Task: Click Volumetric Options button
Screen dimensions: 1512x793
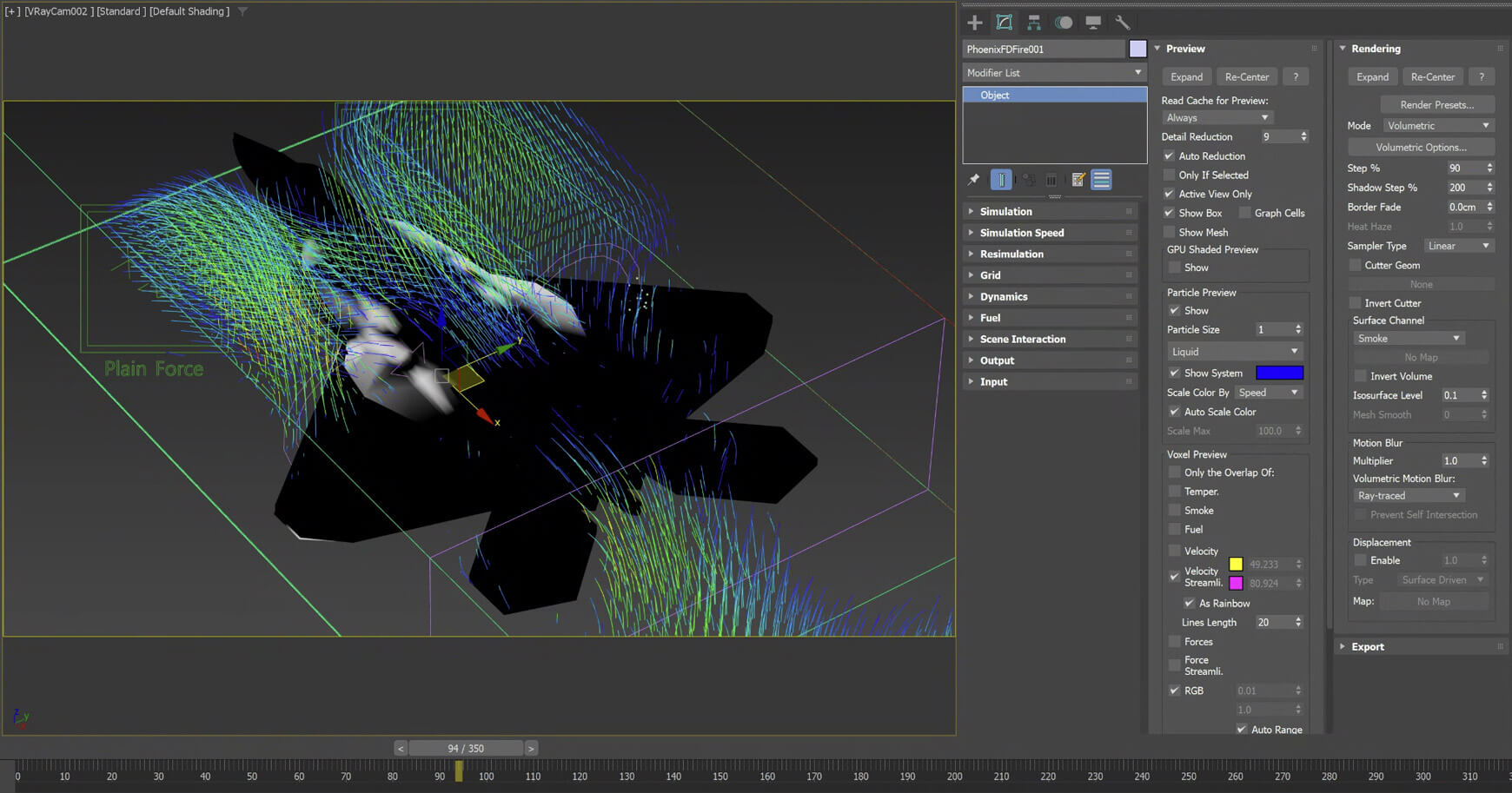Action: [x=1421, y=147]
